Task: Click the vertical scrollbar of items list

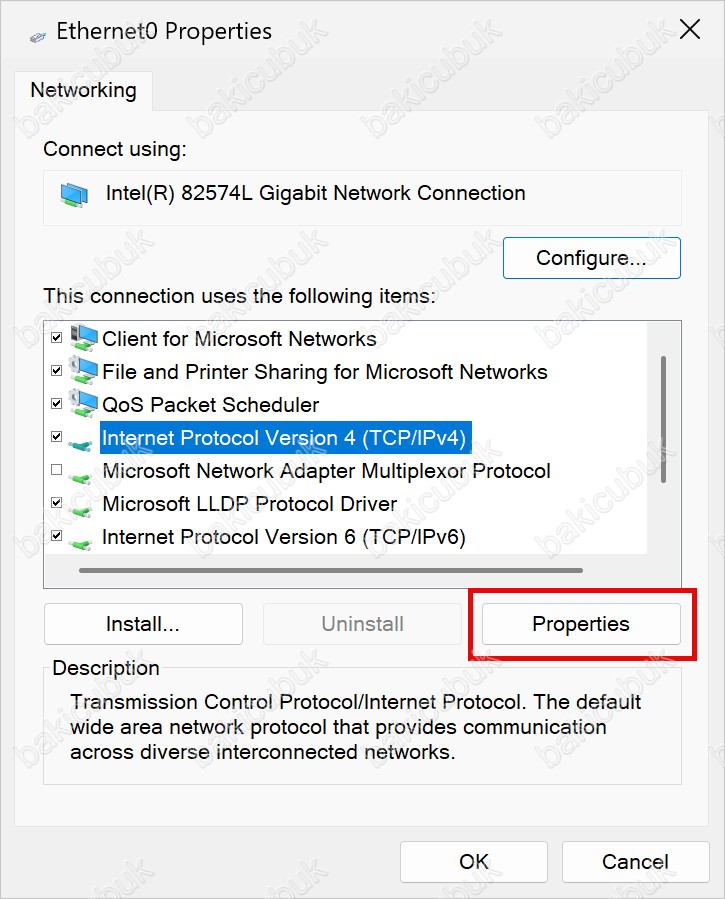Action: (663, 420)
